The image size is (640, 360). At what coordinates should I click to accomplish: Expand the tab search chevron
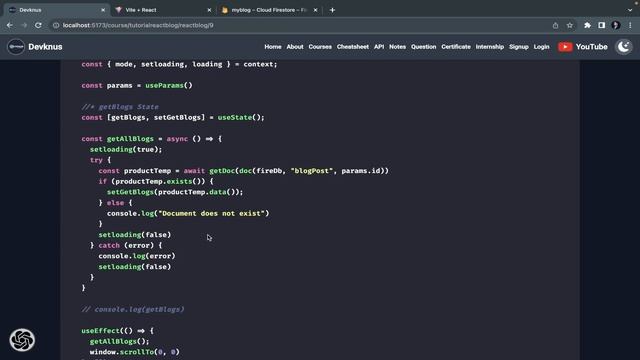(x=630, y=10)
